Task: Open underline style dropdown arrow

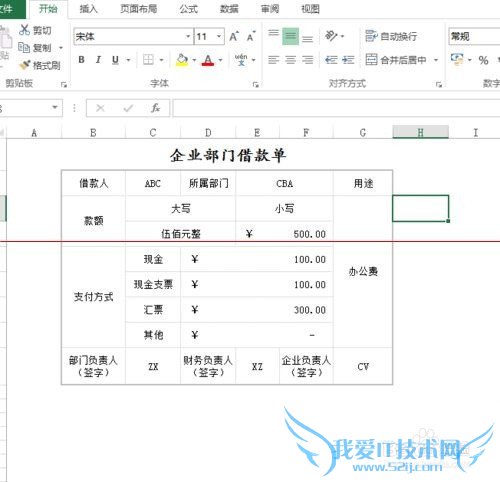Action: [x=128, y=60]
